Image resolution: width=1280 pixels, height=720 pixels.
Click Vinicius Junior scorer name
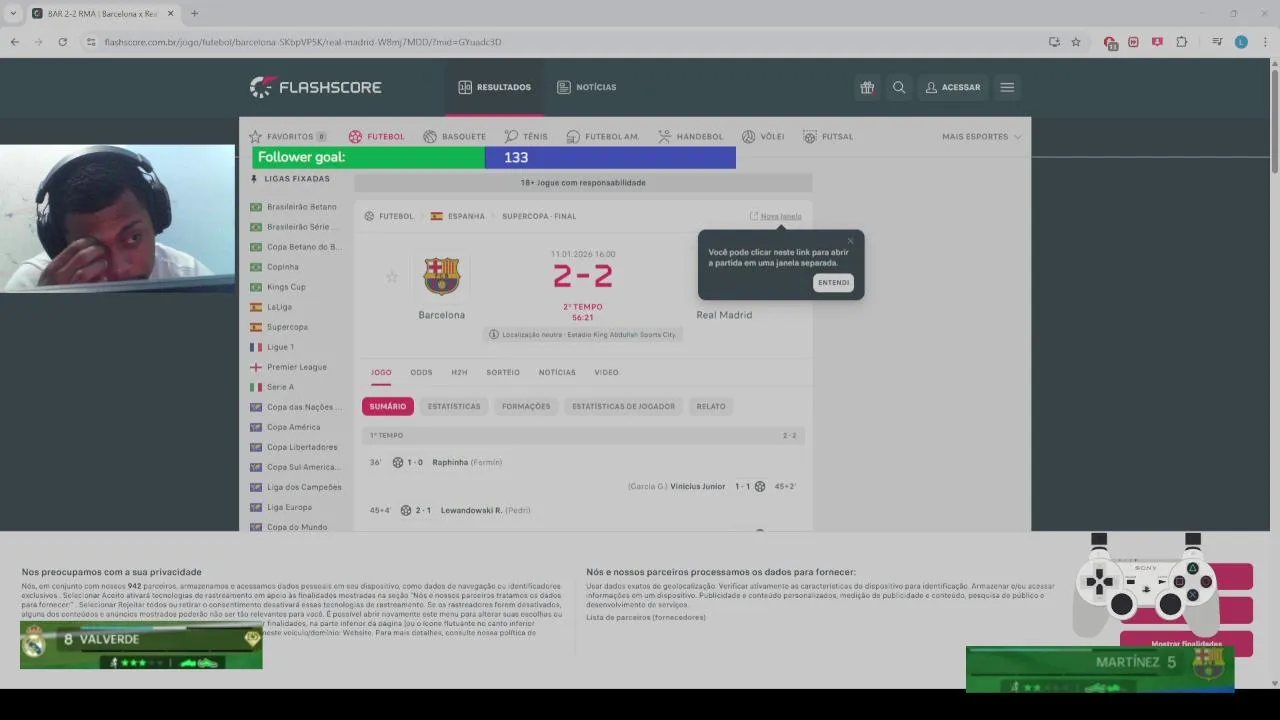[x=698, y=486]
